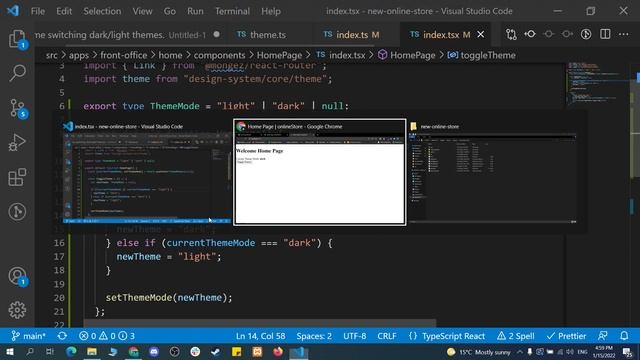This screenshot has width=640, height=360.
Task: Open the Manage gear icon
Action: coord(17,310)
